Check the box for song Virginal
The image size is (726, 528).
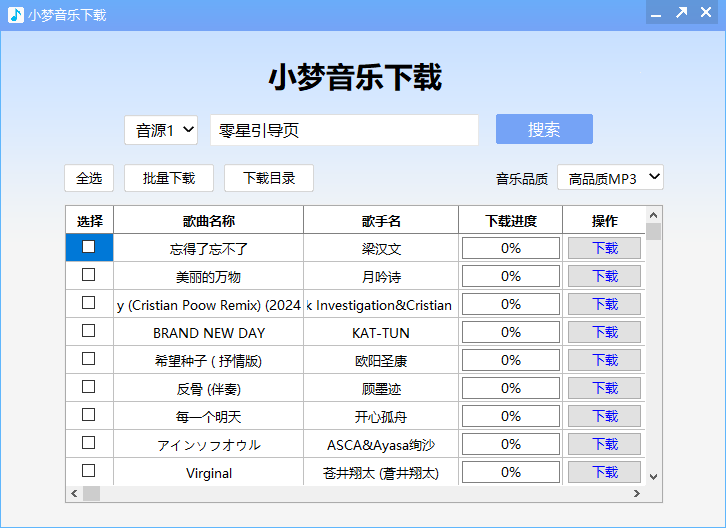tap(89, 471)
